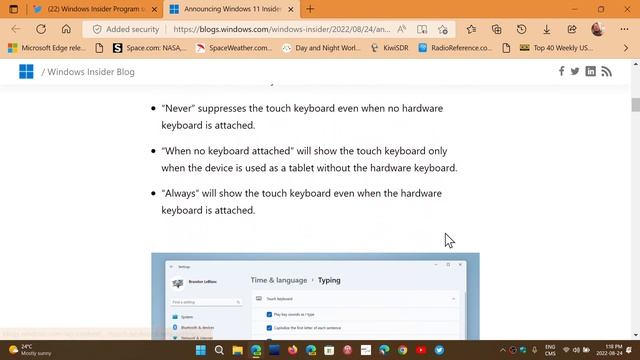640x360 pixels.
Task: Open Firefox from the taskbar
Action: click(293, 350)
